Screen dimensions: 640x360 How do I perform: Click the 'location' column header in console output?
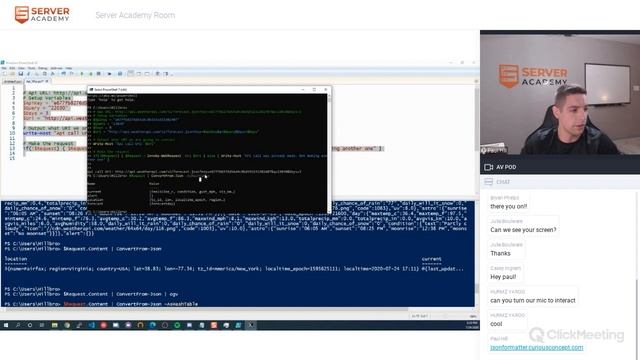click(x=16, y=259)
